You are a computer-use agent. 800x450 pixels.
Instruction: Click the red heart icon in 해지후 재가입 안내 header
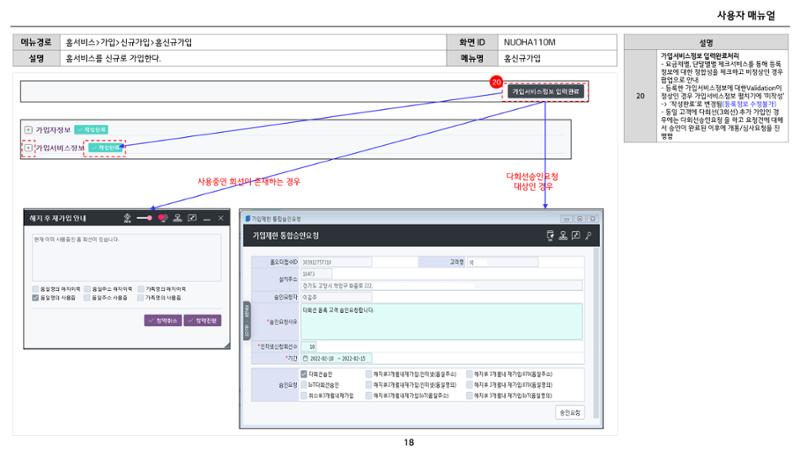pyautogui.click(x=163, y=218)
